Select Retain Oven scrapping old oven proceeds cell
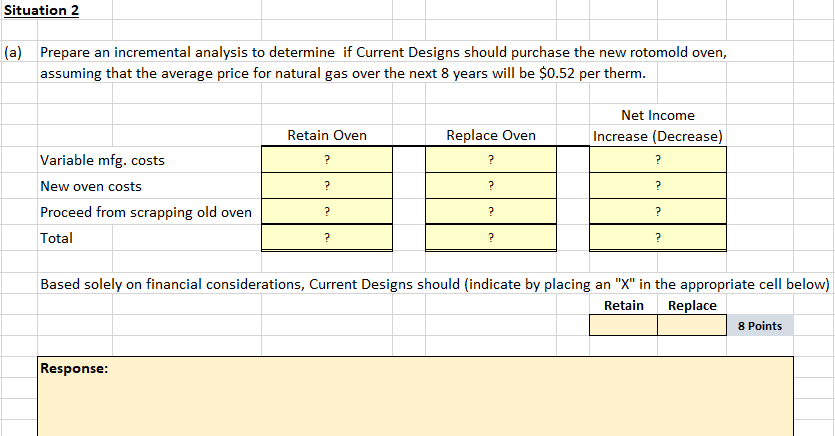Screen dimensions: 835x436 click(x=327, y=211)
